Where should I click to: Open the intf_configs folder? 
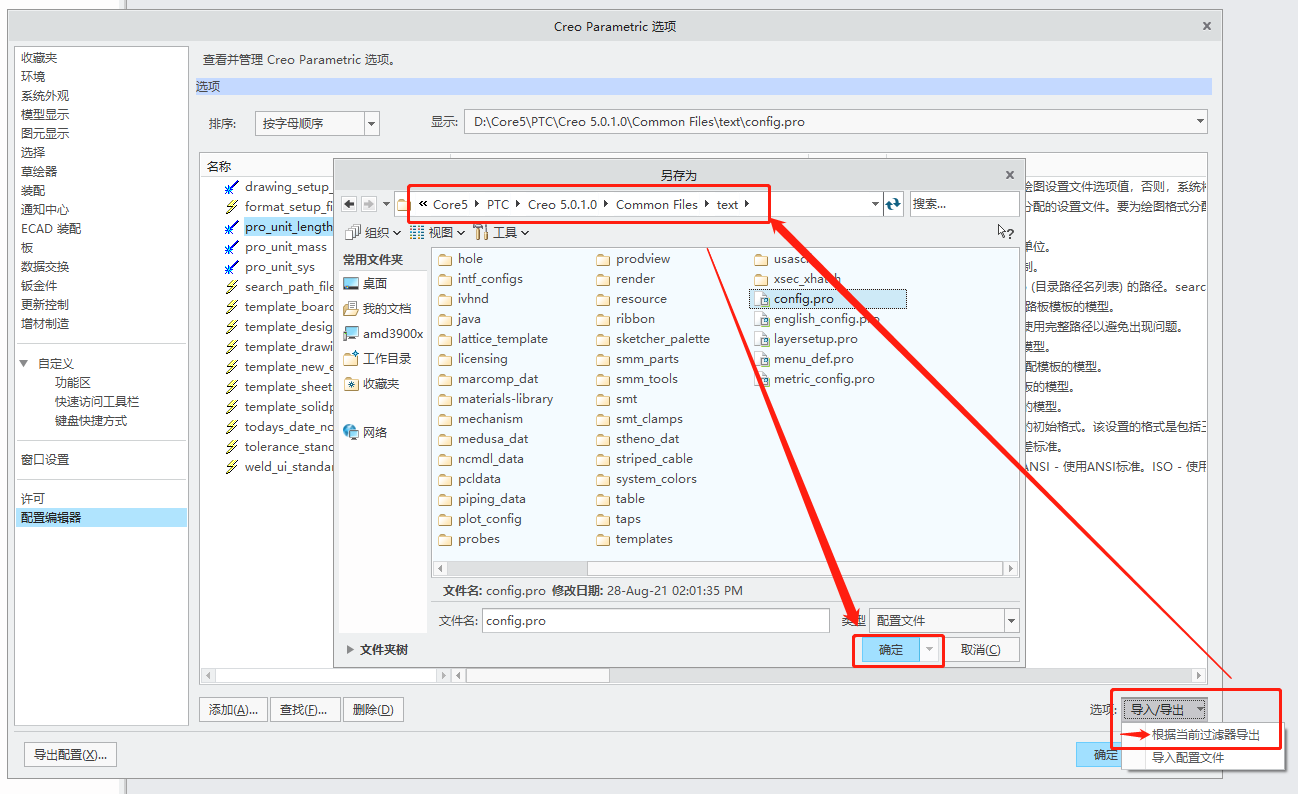(x=480, y=279)
